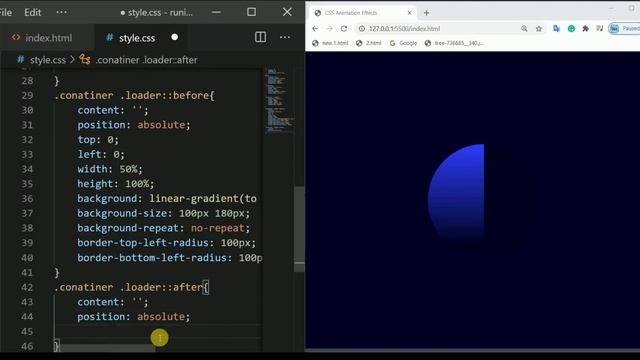Open the tree-736885 bookmark
Viewport: 640px width, 360px height.
point(454,43)
